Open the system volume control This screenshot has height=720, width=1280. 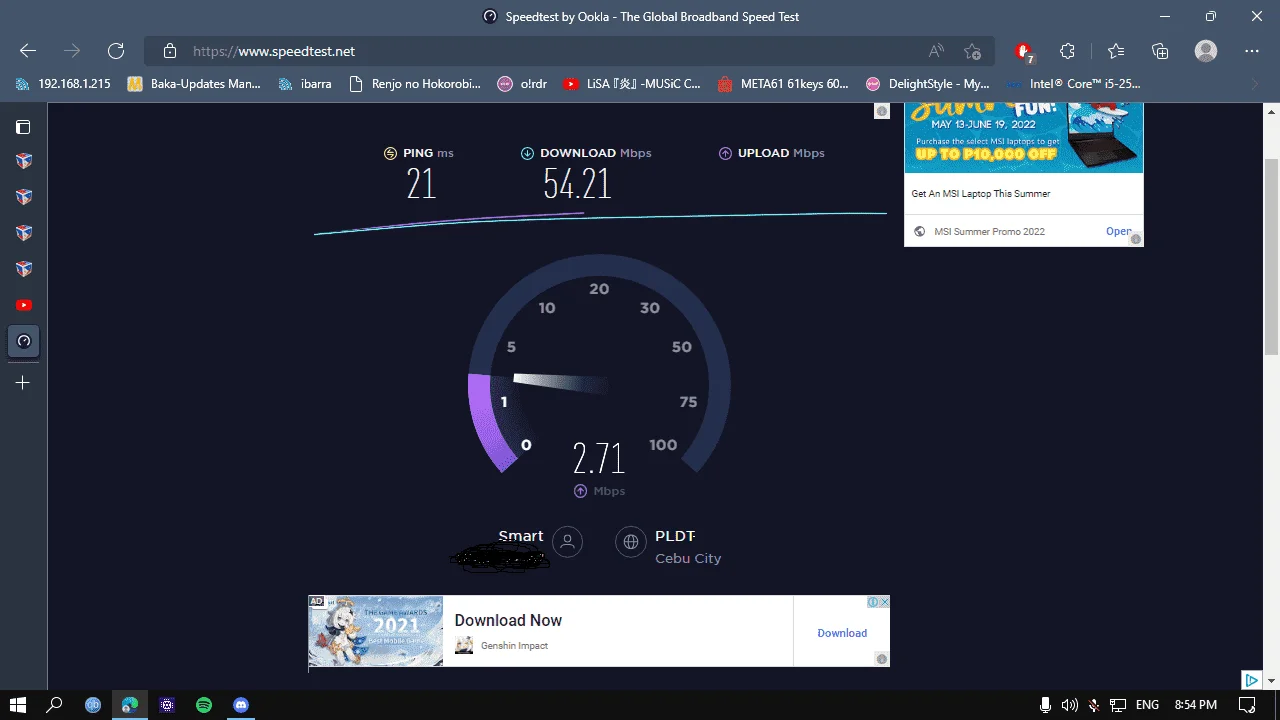point(1070,705)
